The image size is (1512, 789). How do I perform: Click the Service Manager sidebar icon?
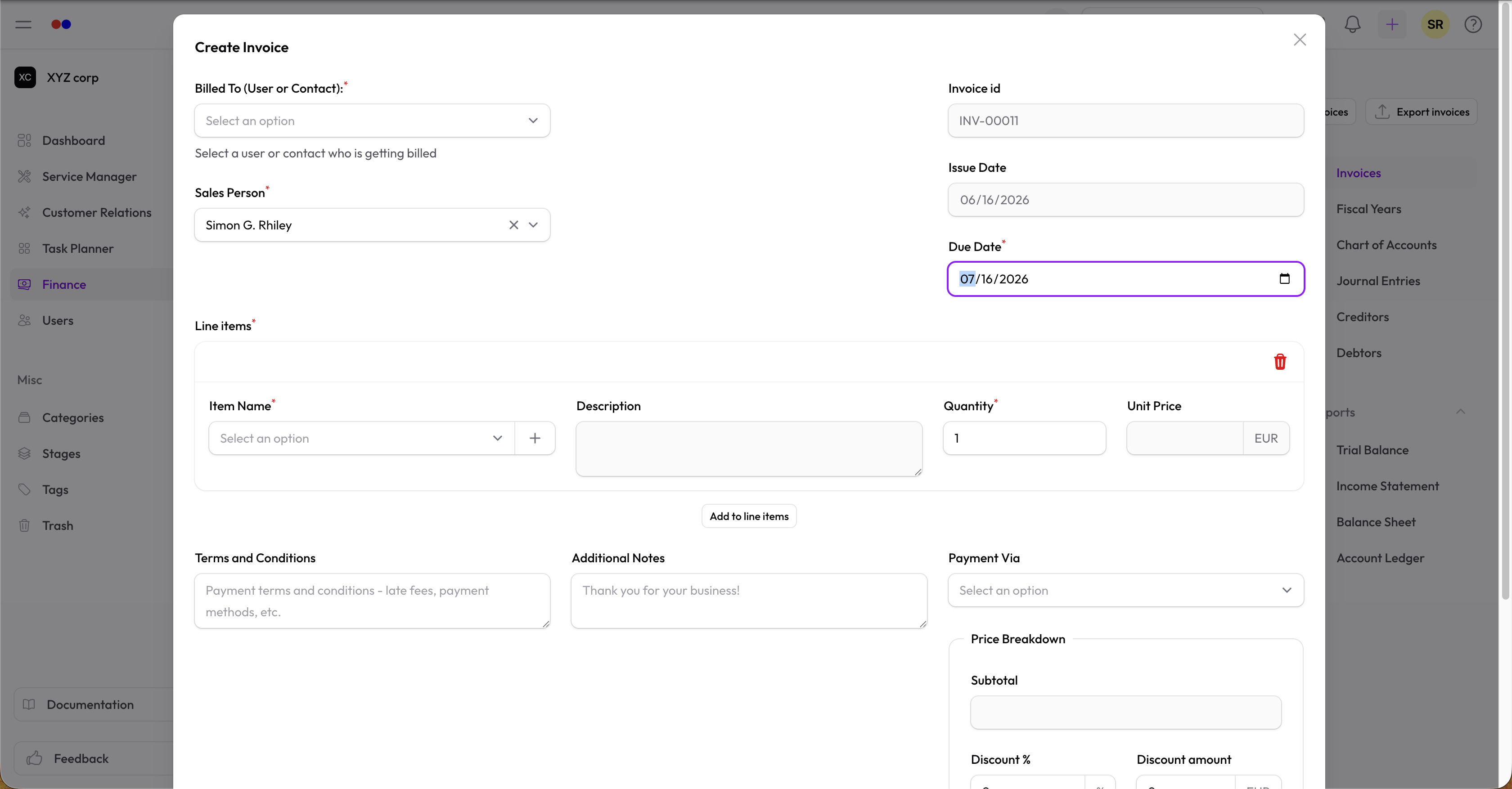(x=24, y=176)
